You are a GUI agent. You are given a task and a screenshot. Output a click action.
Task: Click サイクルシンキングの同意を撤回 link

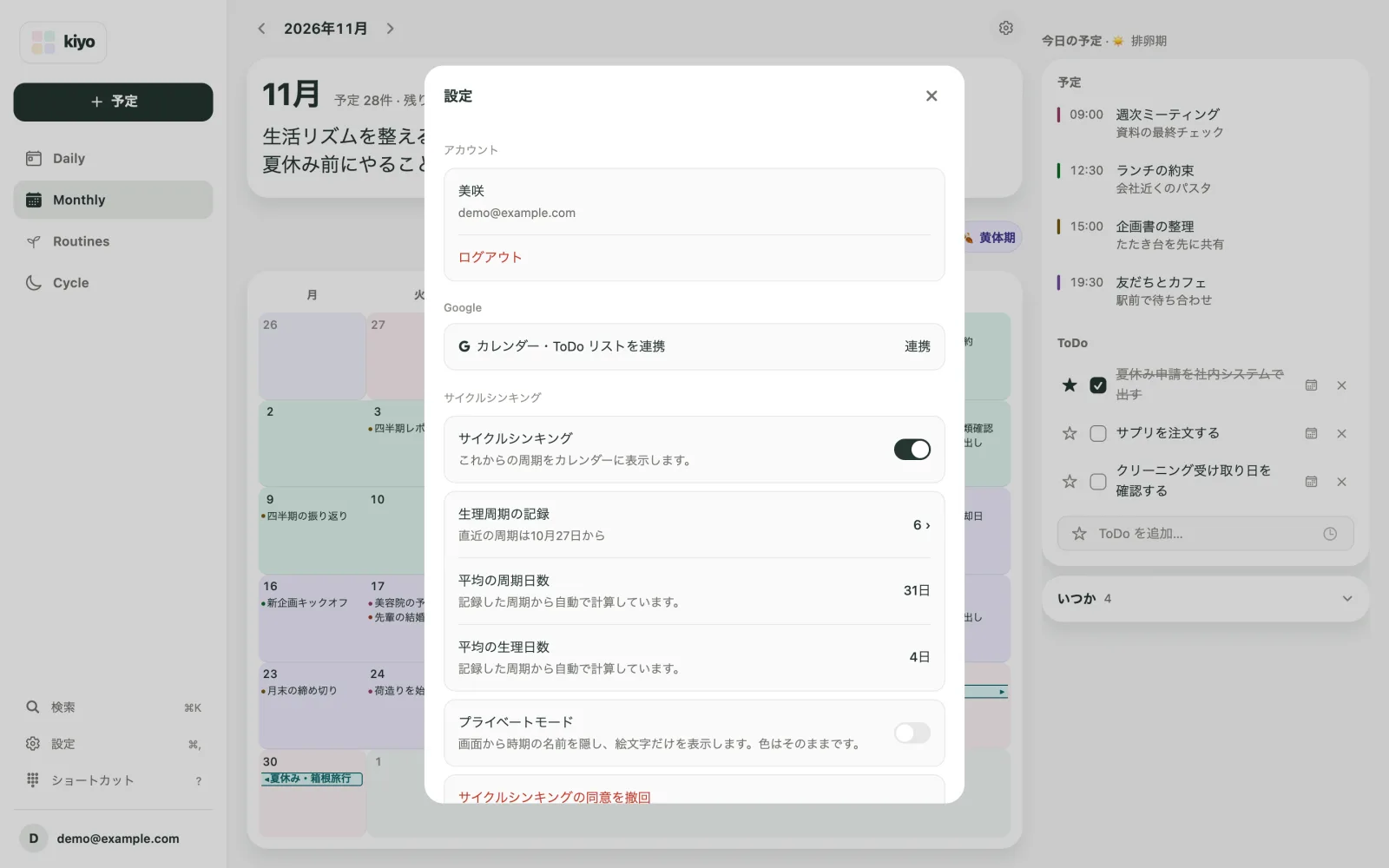(554, 797)
